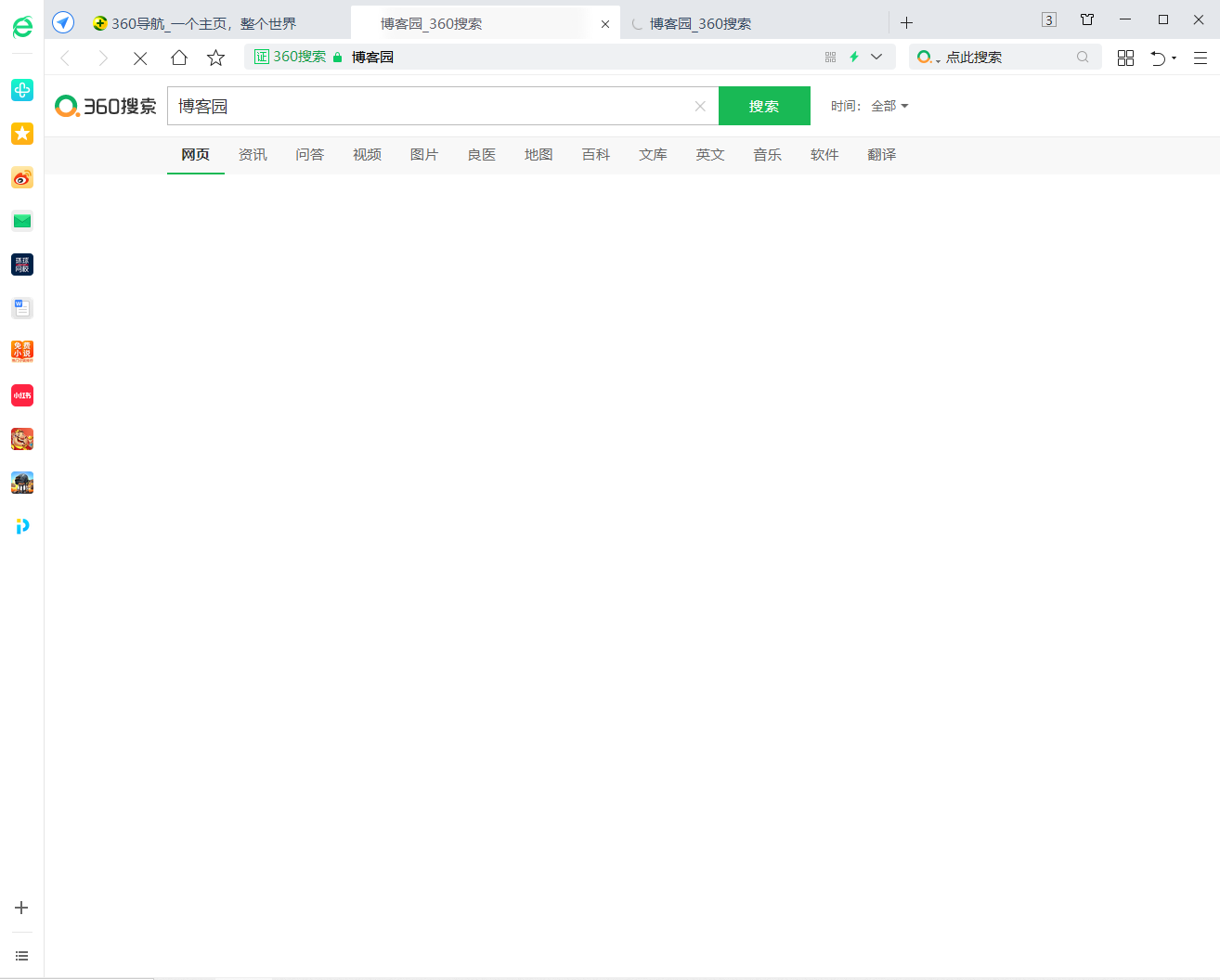The image size is (1220, 980).
Task: Select the 网页 search category
Action: [196, 155]
